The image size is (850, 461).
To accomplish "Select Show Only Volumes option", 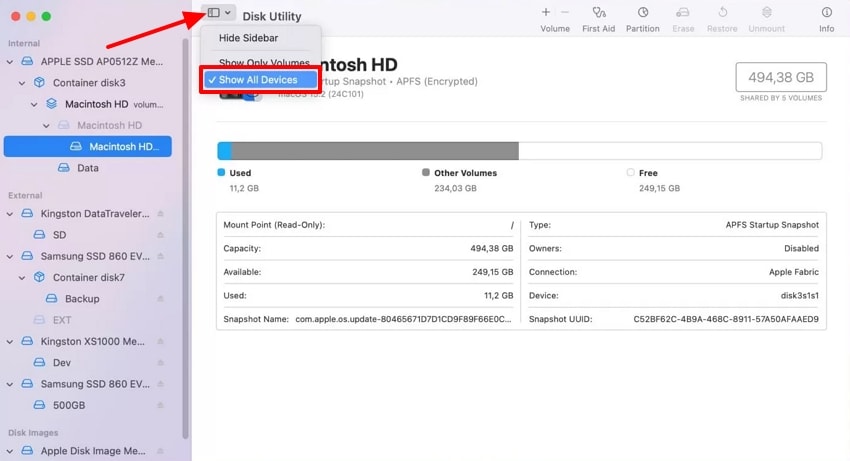I will click(x=264, y=62).
